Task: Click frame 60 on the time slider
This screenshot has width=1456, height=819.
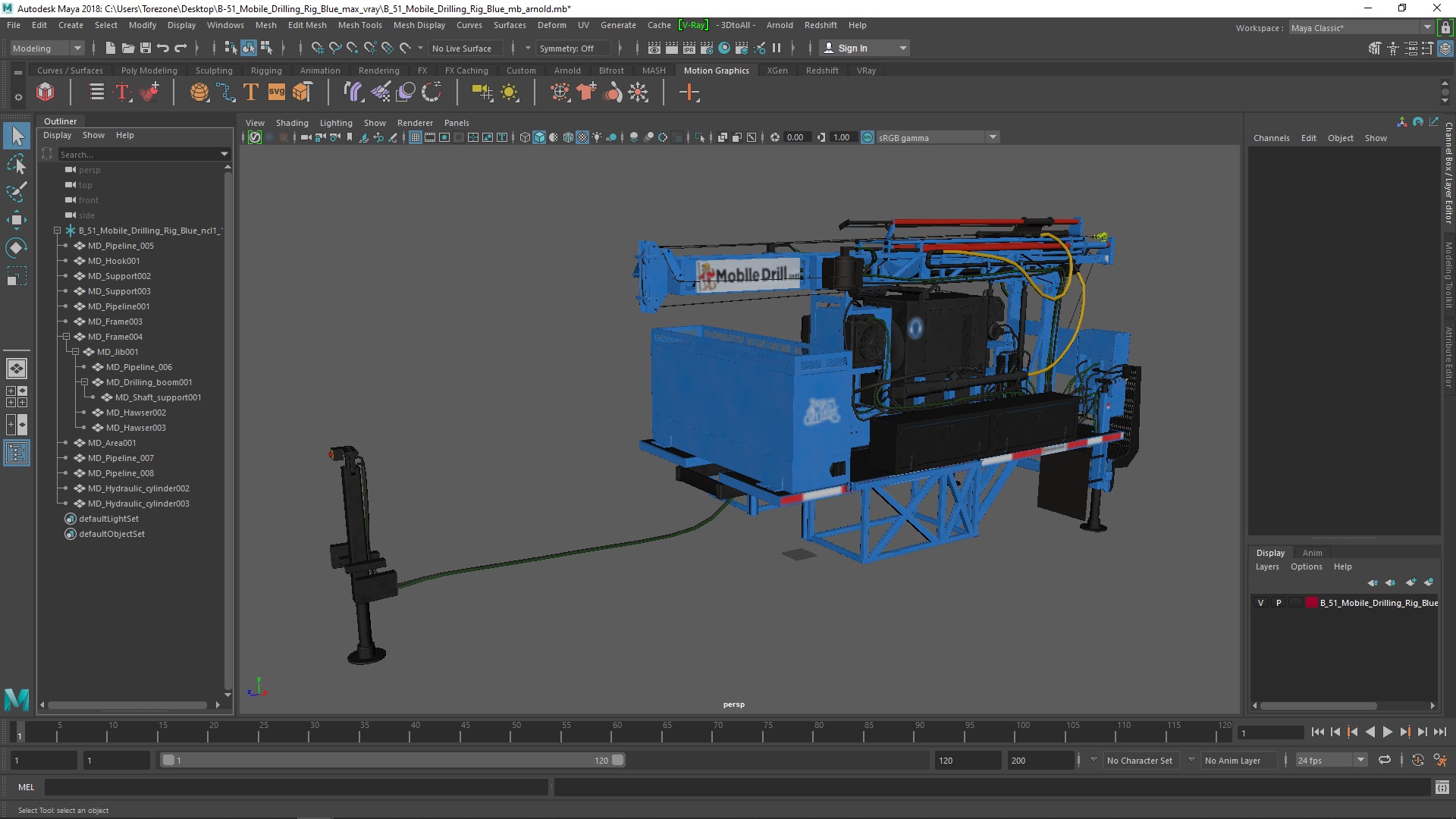Action: click(617, 732)
